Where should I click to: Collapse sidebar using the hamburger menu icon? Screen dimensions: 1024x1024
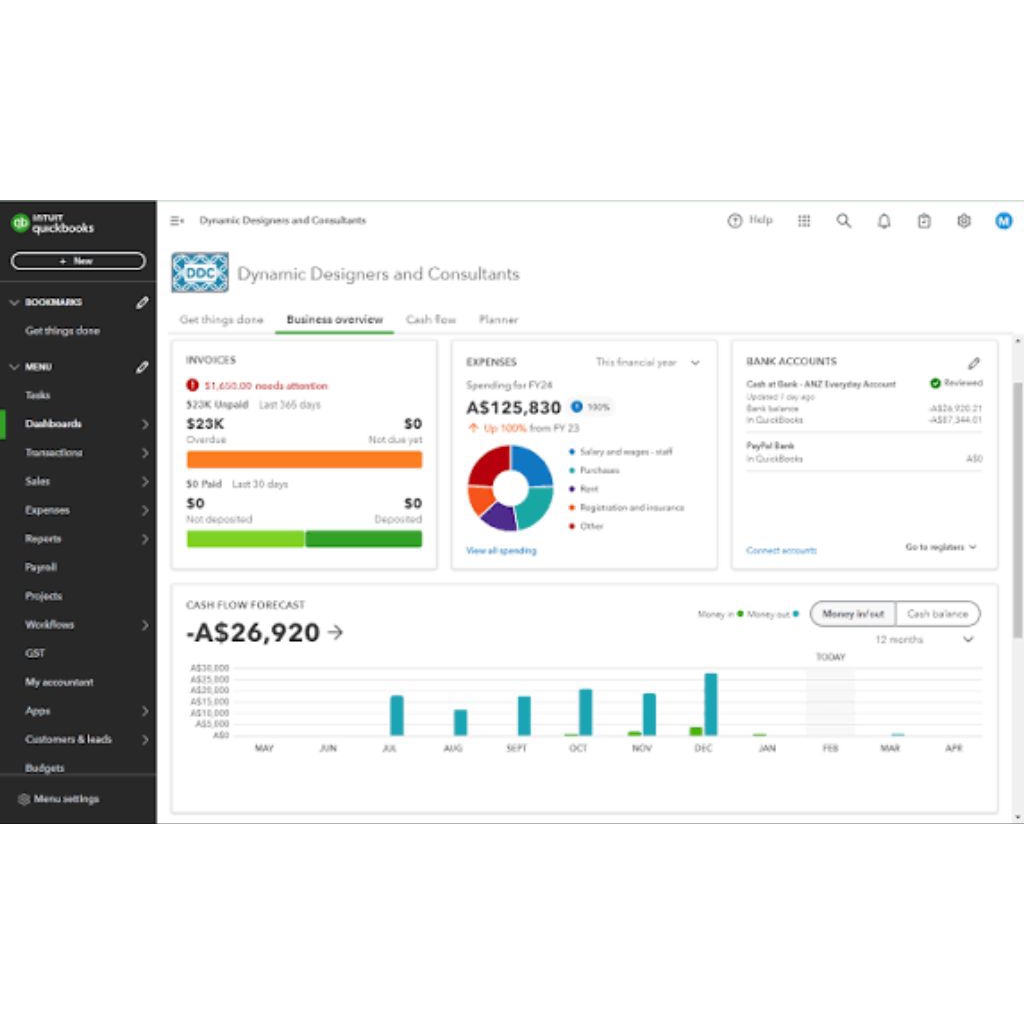point(177,221)
